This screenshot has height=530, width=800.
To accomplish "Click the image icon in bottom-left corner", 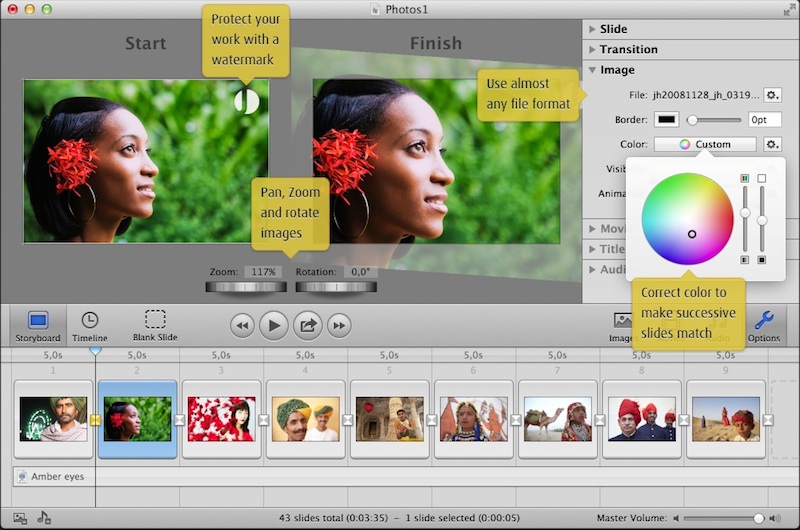I will [x=20, y=518].
